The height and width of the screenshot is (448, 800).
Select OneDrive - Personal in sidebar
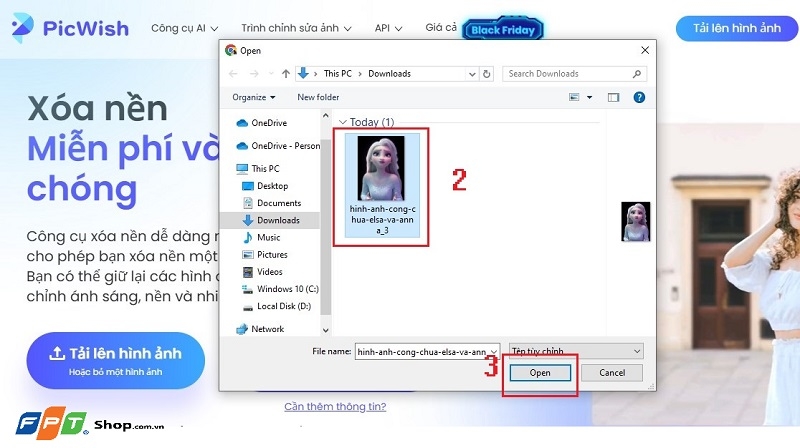click(x=279, y=146)
